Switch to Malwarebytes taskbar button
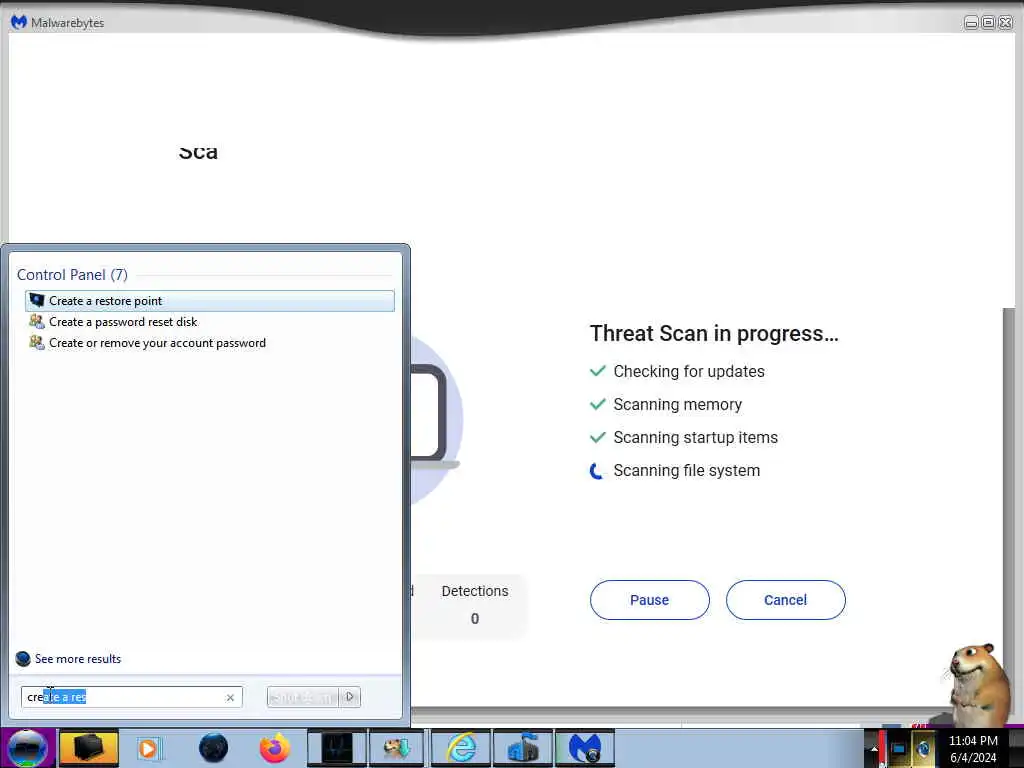 584,748
